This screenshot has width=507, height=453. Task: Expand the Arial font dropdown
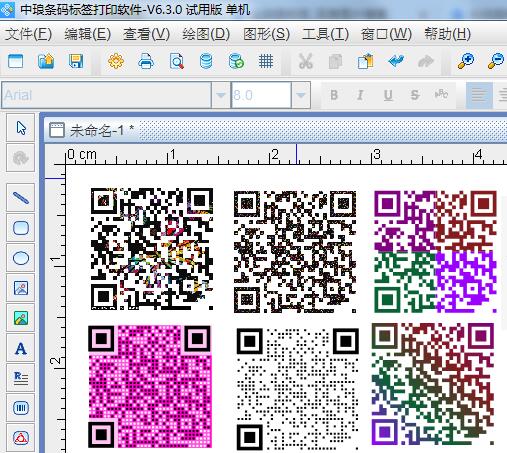(220, 95)
